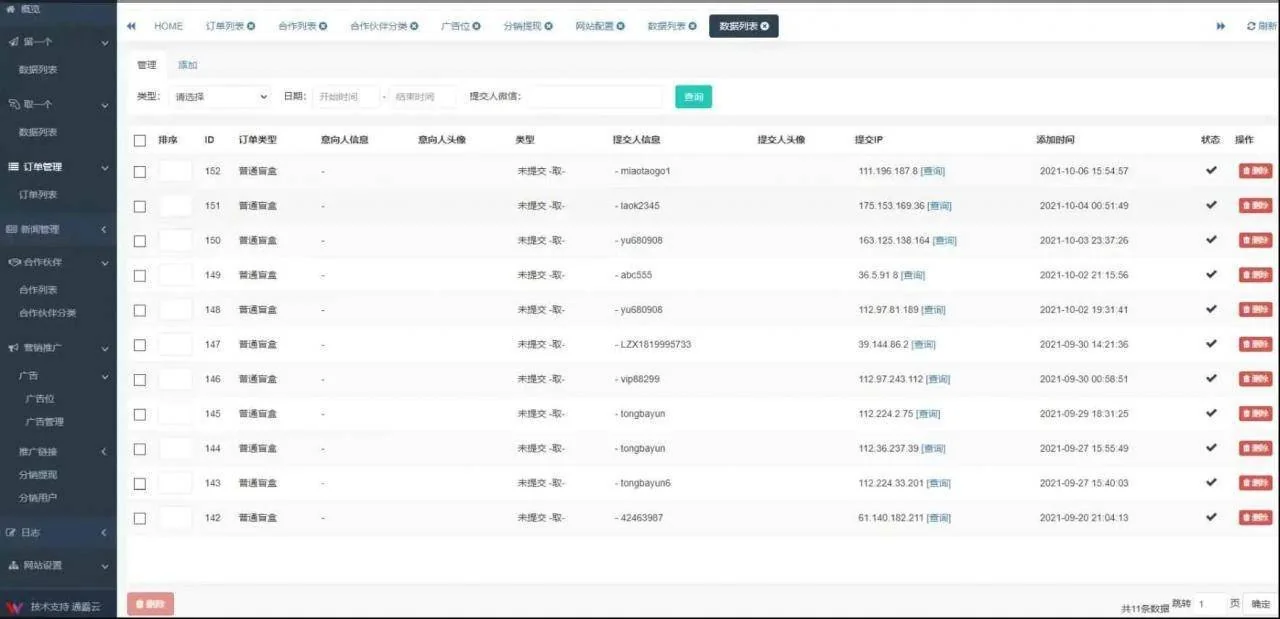The height and width of the screenshot is (619, 1280).
Task: Open 网站设置 via its gear icon in sidebar
Action: pyautogui.click(x=16, y=565)
